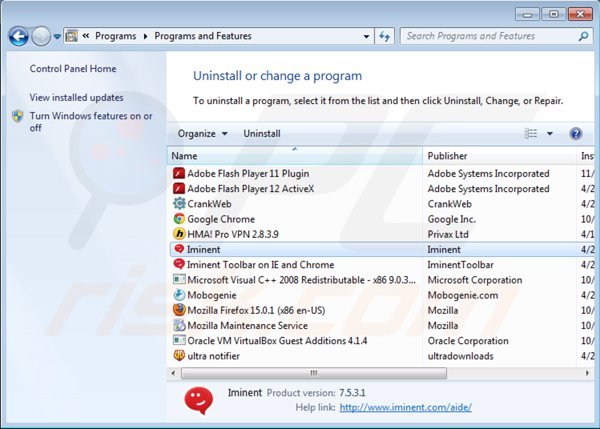Screen dimensions: 600x429
Task: Select the CrankWeb program name
Action: pos(209,204)
